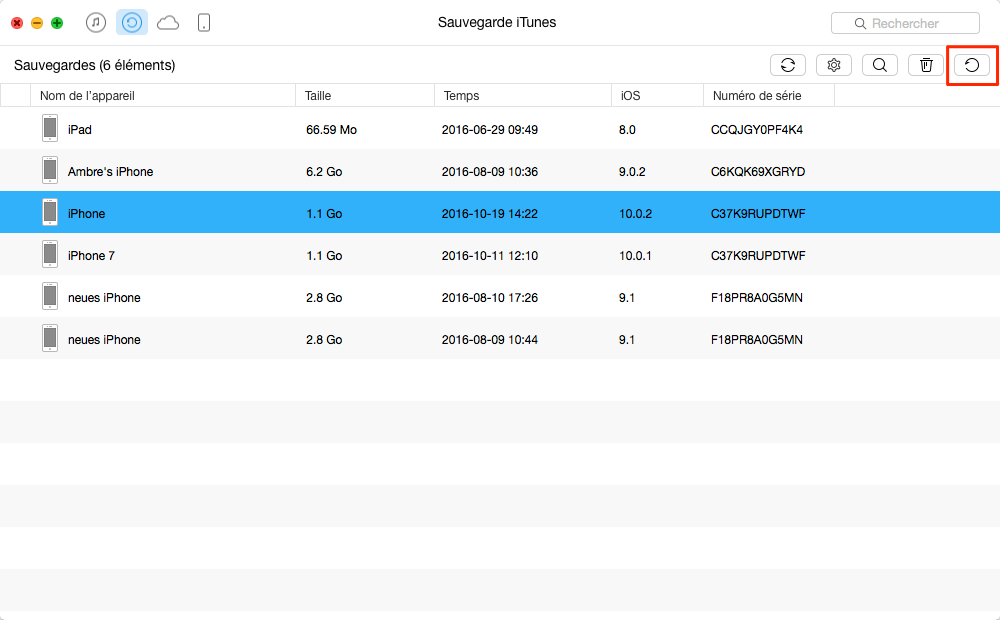Click device icon in iPhone 7 row

[x=50, y=255]
